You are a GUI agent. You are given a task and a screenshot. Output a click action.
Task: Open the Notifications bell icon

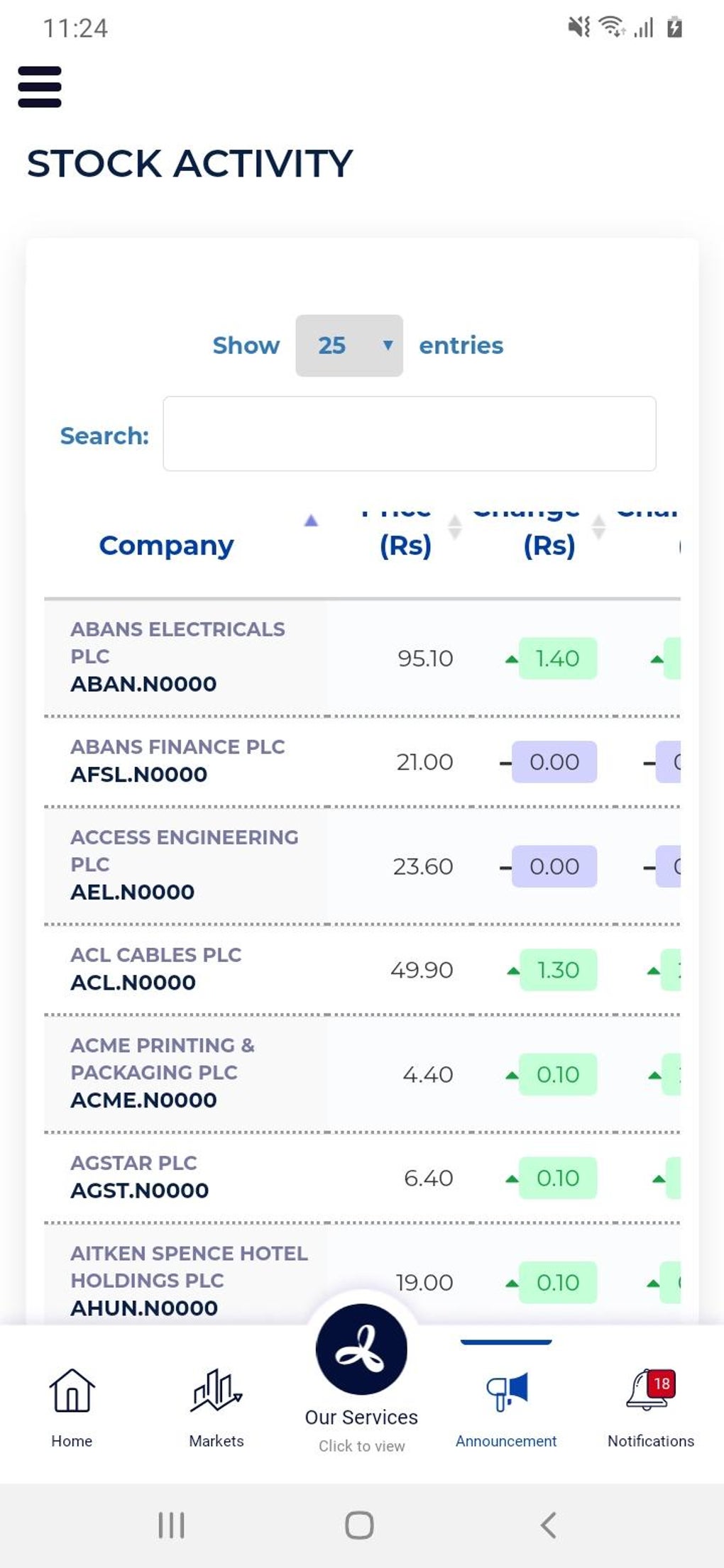(x=650, y=1391)
